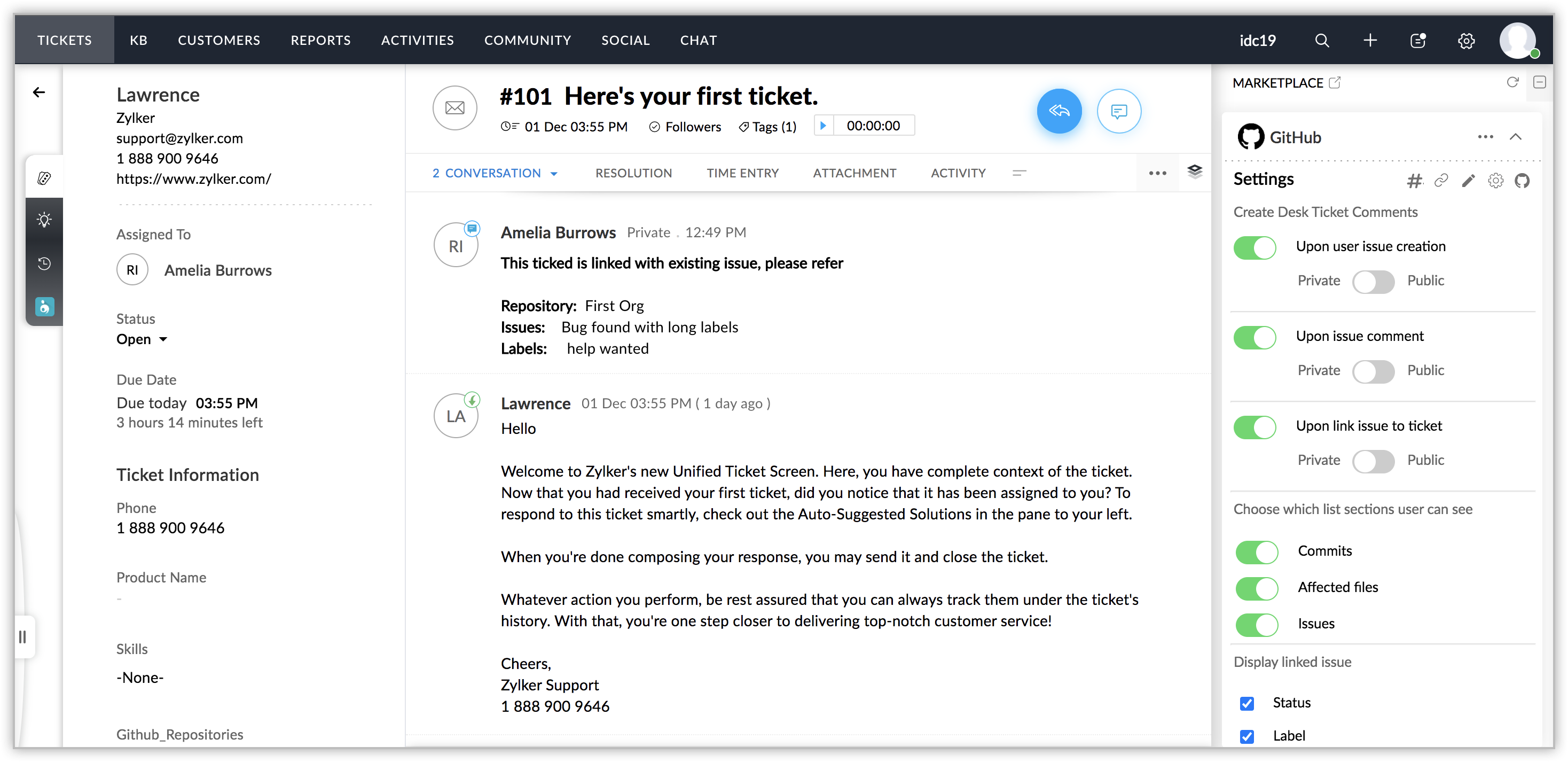The height and width of the screenshot is (762, 1568).
Task: Open the lightbulb suggestions sidebar icon
Action: click(x=44, y=219)
